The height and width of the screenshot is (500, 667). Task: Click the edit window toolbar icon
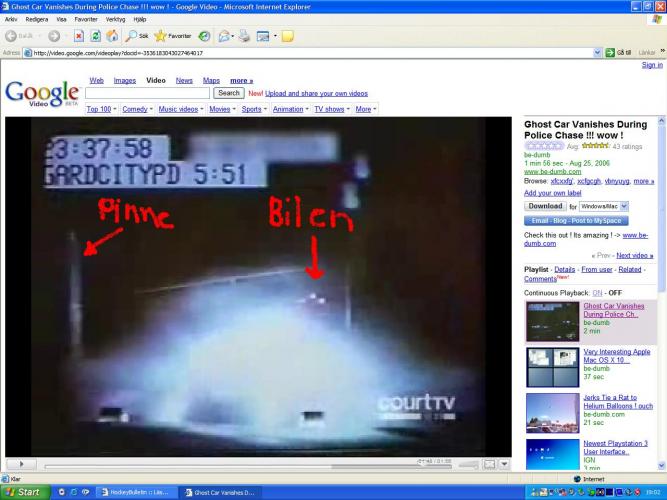point(263,36)
